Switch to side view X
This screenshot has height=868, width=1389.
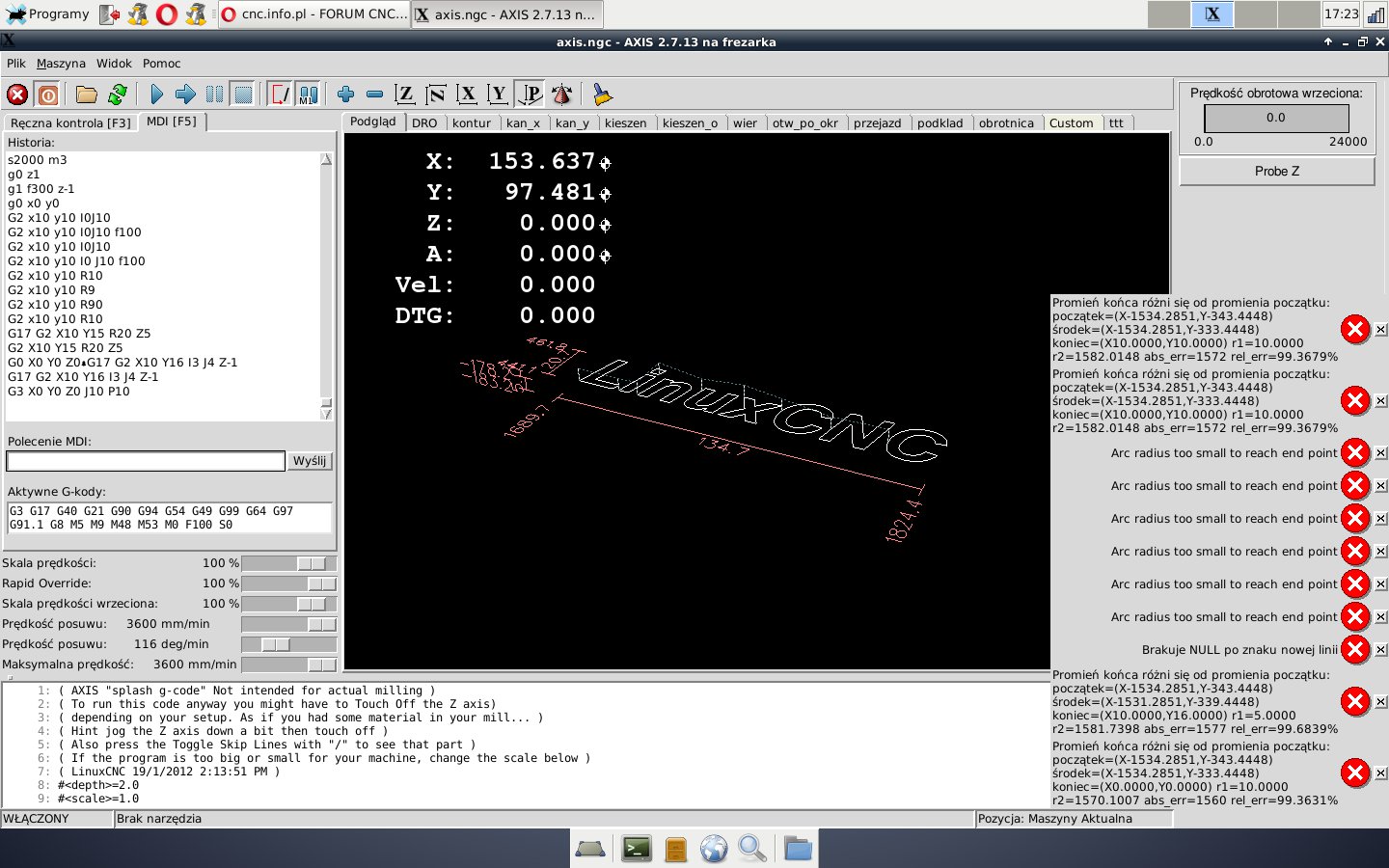[x=467, y=95]
